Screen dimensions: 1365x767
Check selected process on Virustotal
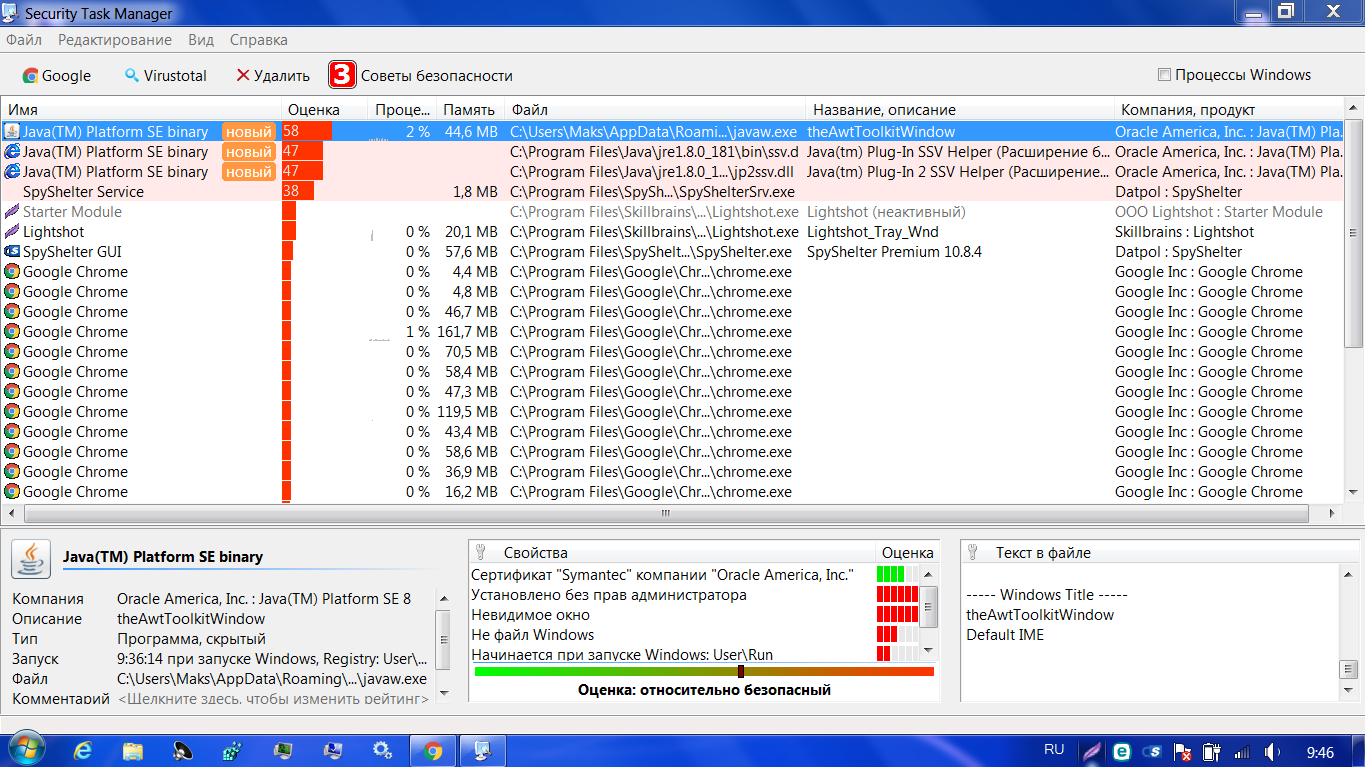point(165,75)
